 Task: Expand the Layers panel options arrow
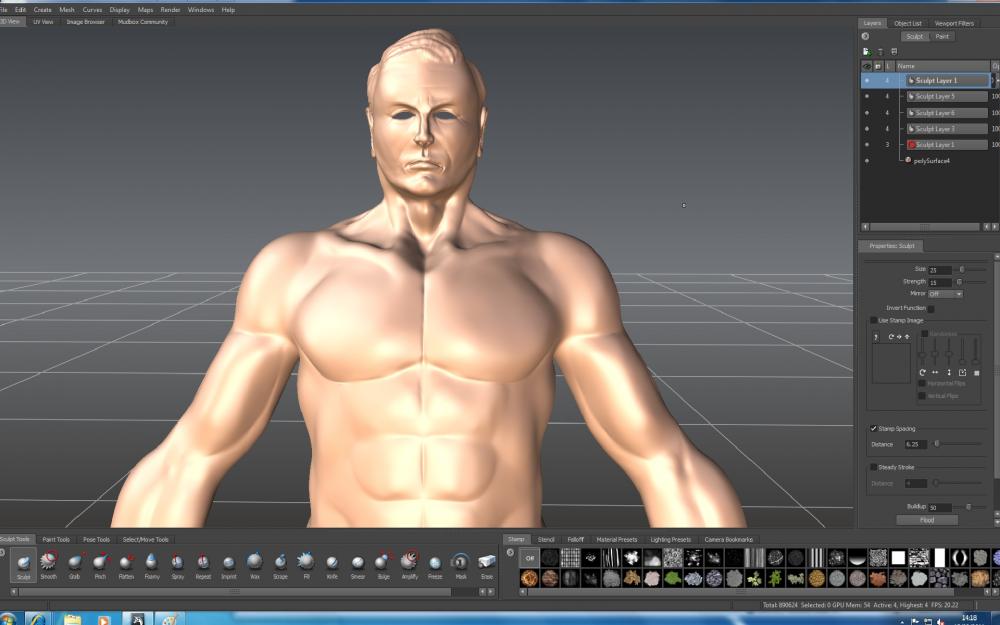pyautogui.click(x=865, y=36)
